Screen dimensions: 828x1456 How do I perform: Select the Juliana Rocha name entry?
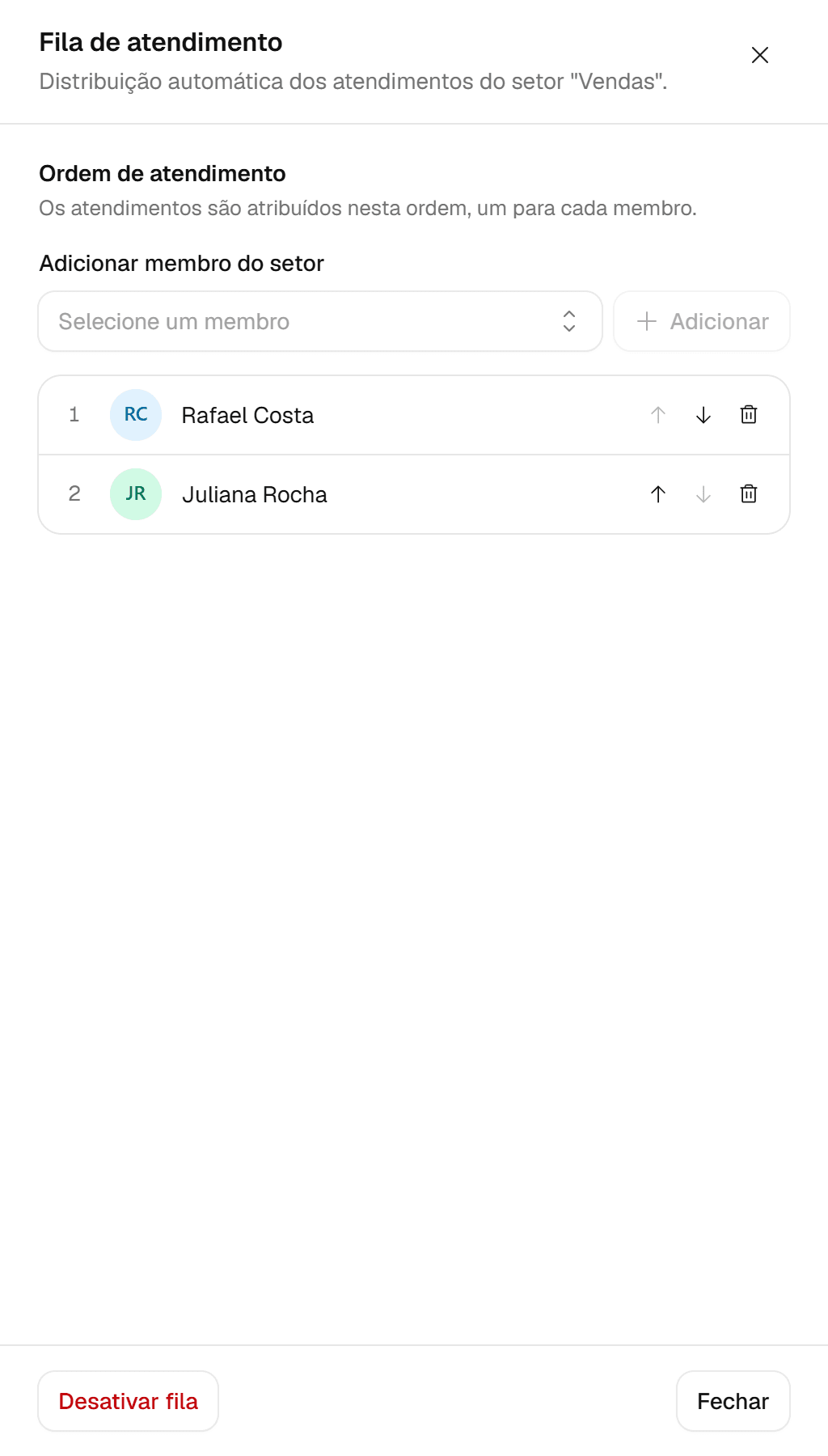pos(255,494)
